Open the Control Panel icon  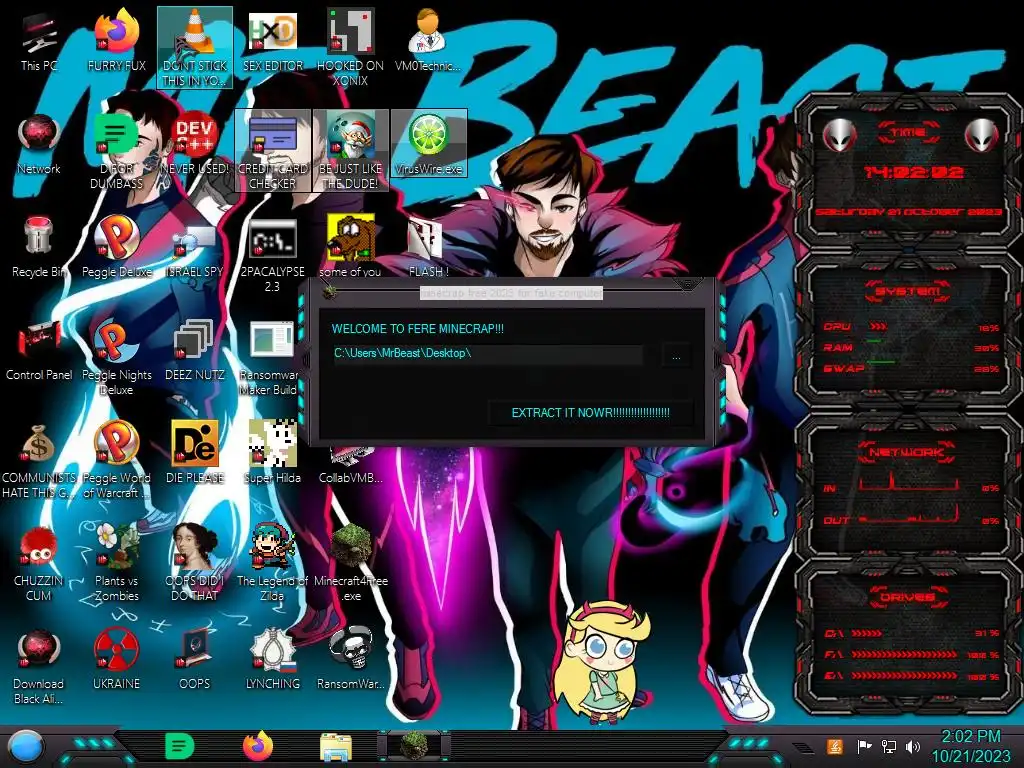pyautogui.click(x=39, y=351)
